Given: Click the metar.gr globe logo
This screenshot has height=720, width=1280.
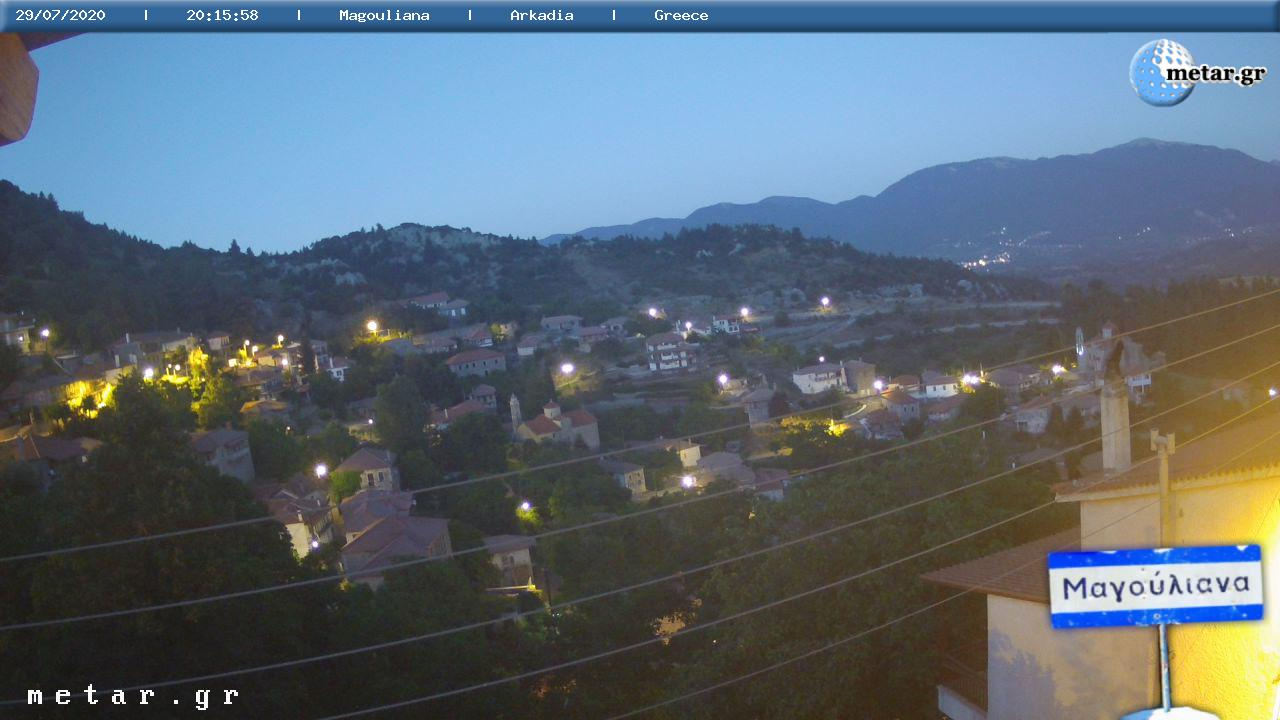Looking at the screenshot, I should [1198, 72].
